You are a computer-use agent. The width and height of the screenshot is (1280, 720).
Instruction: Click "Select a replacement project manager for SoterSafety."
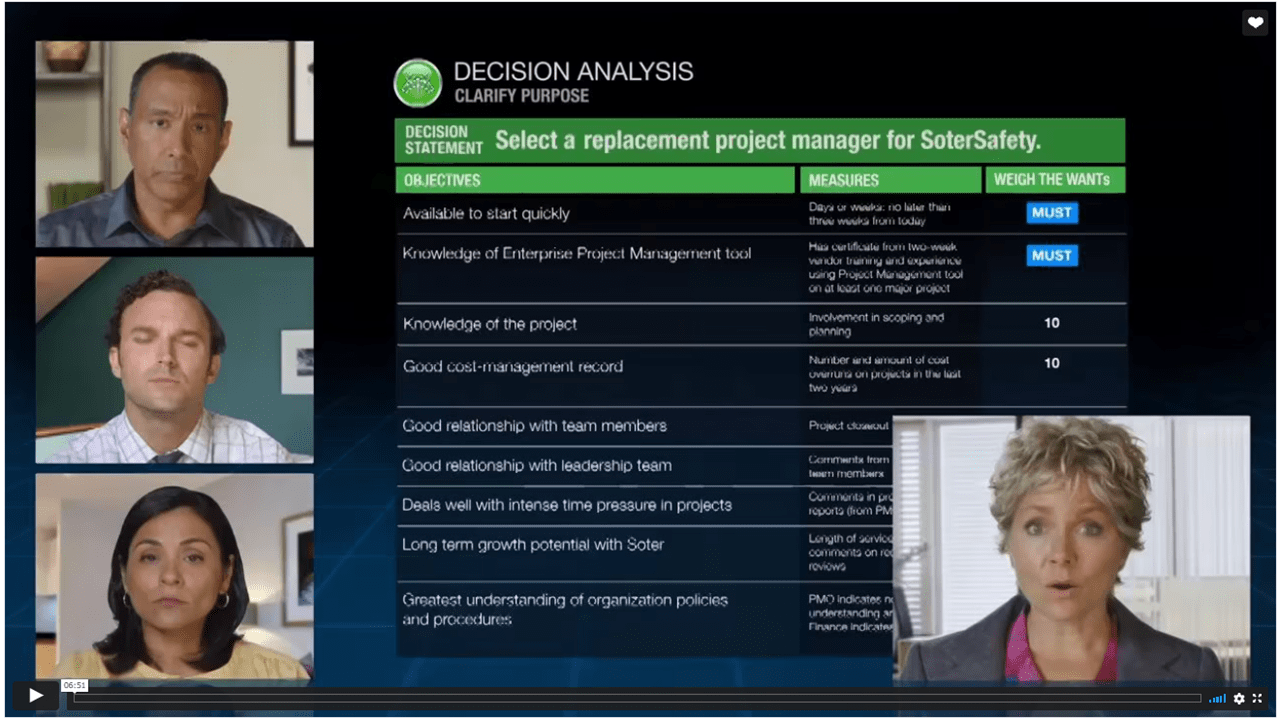[x=768, y=140]
